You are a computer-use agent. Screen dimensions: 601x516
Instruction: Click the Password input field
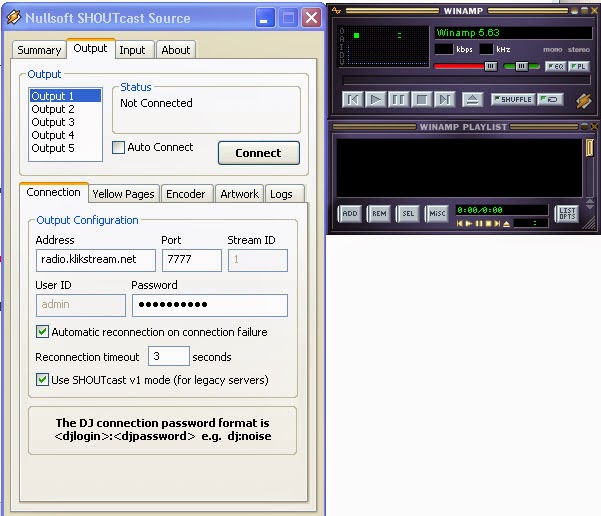pos(210,305)
